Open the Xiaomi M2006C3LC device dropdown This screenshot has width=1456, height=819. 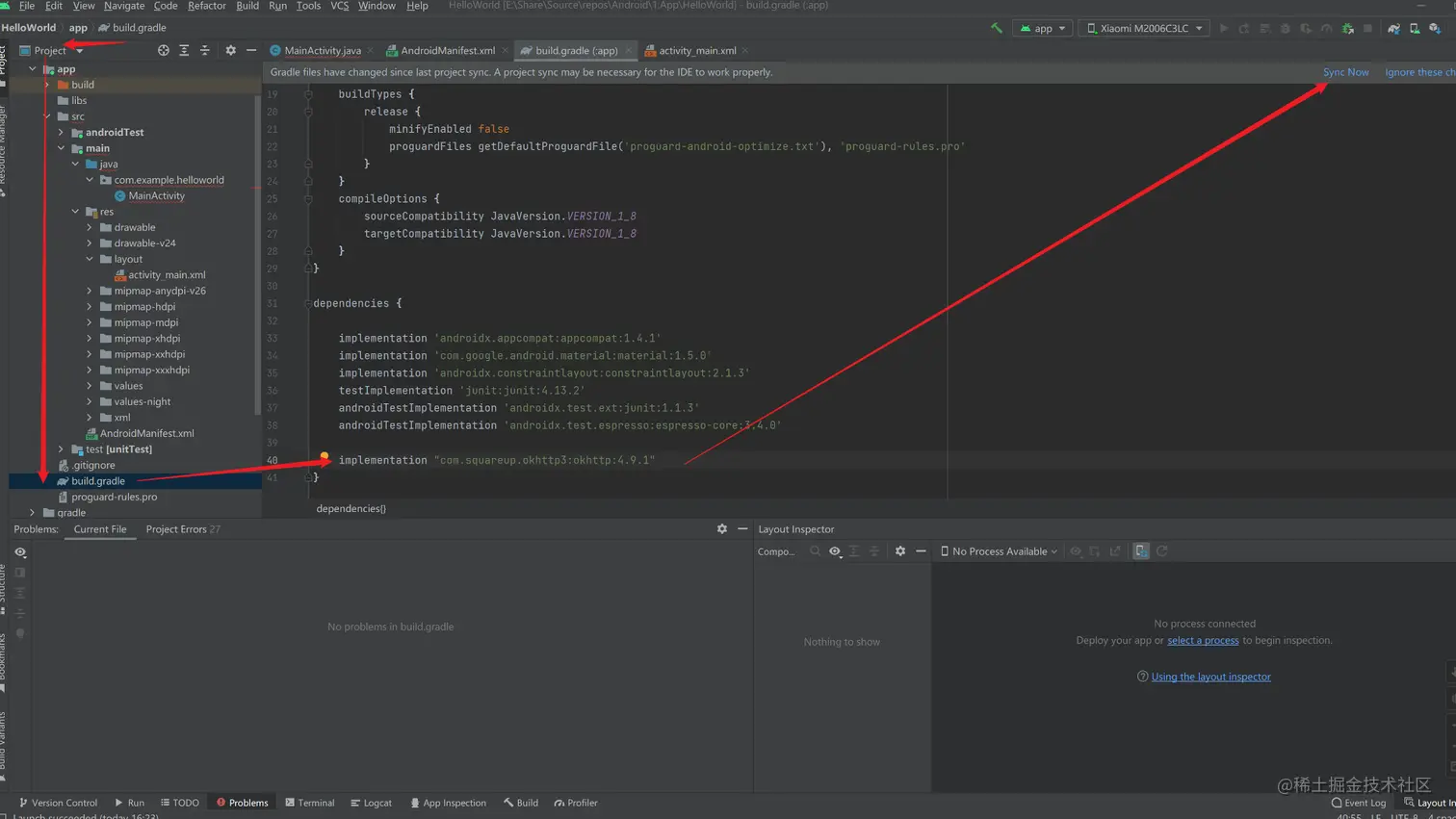(x=1144, y=28)
